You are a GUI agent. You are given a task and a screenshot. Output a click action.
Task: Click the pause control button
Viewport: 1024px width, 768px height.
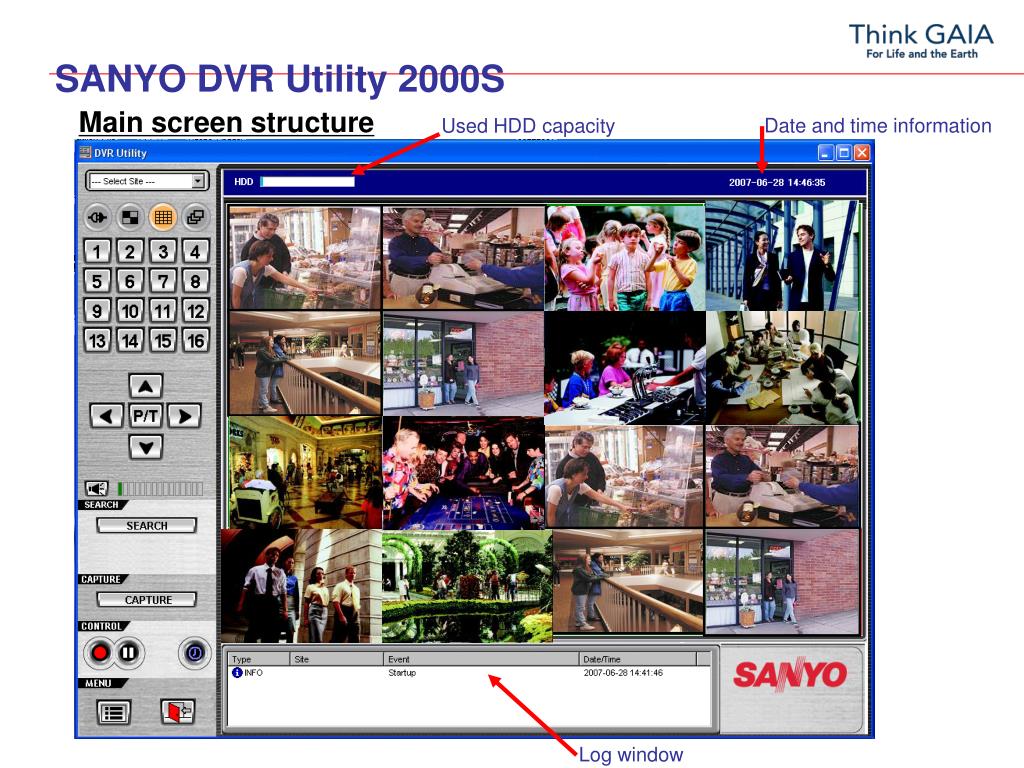(x=129, y=652)
